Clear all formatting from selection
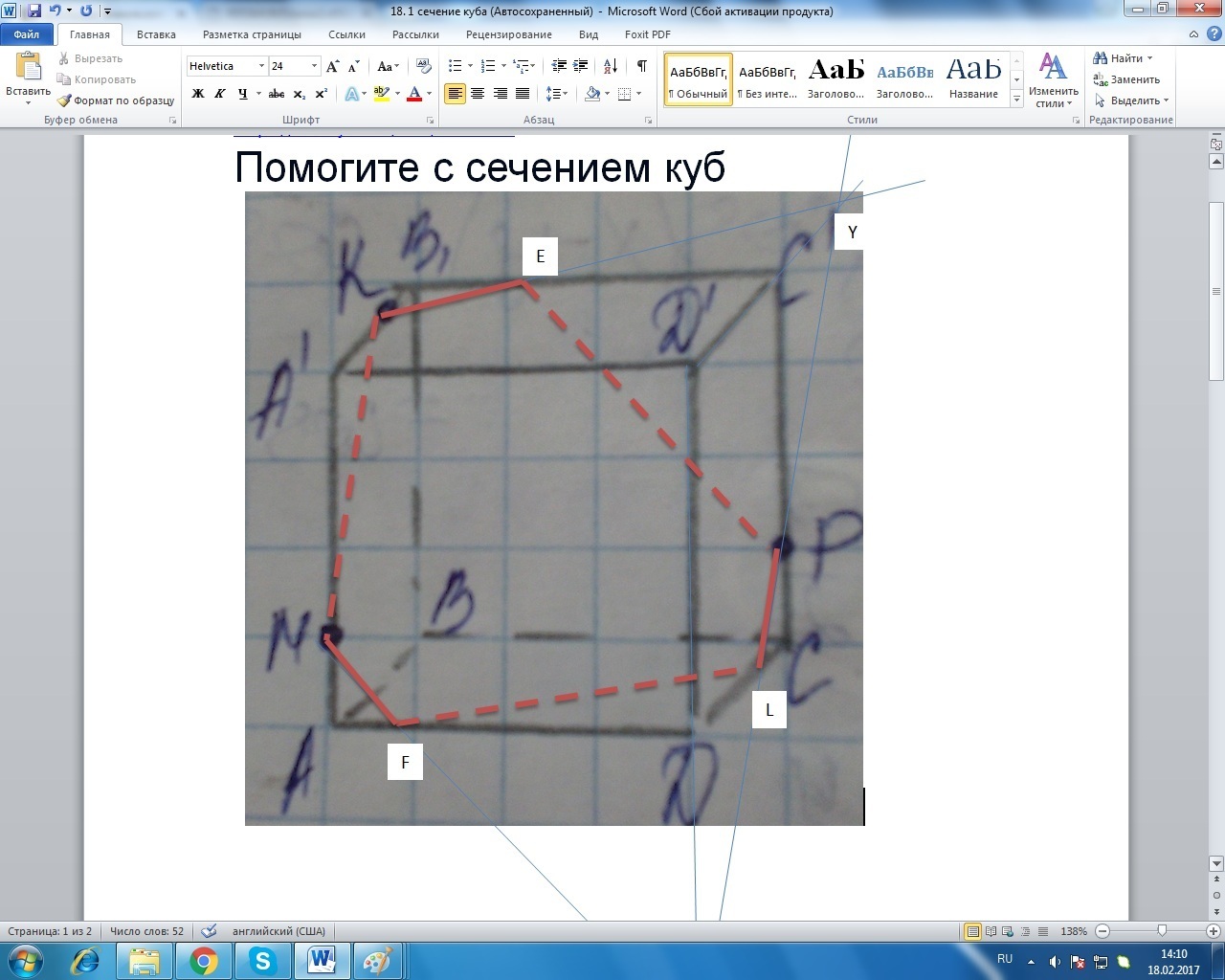The width and height of the screenshot is (1225, 980). 423,66
